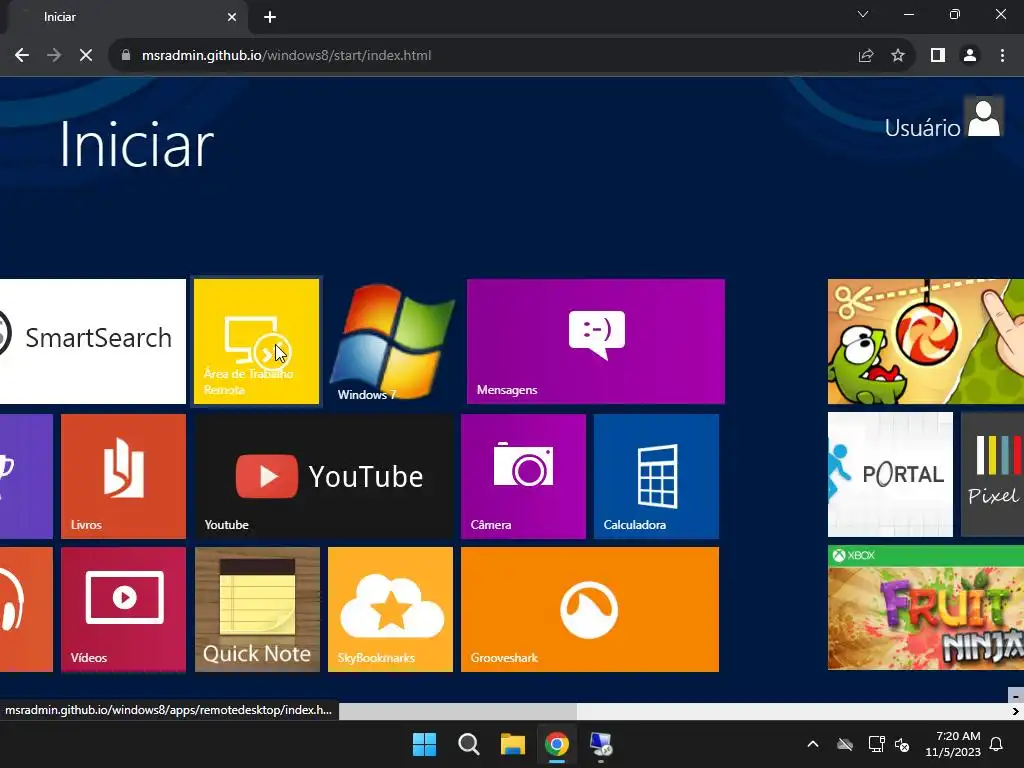
Task: Click the zoom-out minus button
Action: (1016, 695)
